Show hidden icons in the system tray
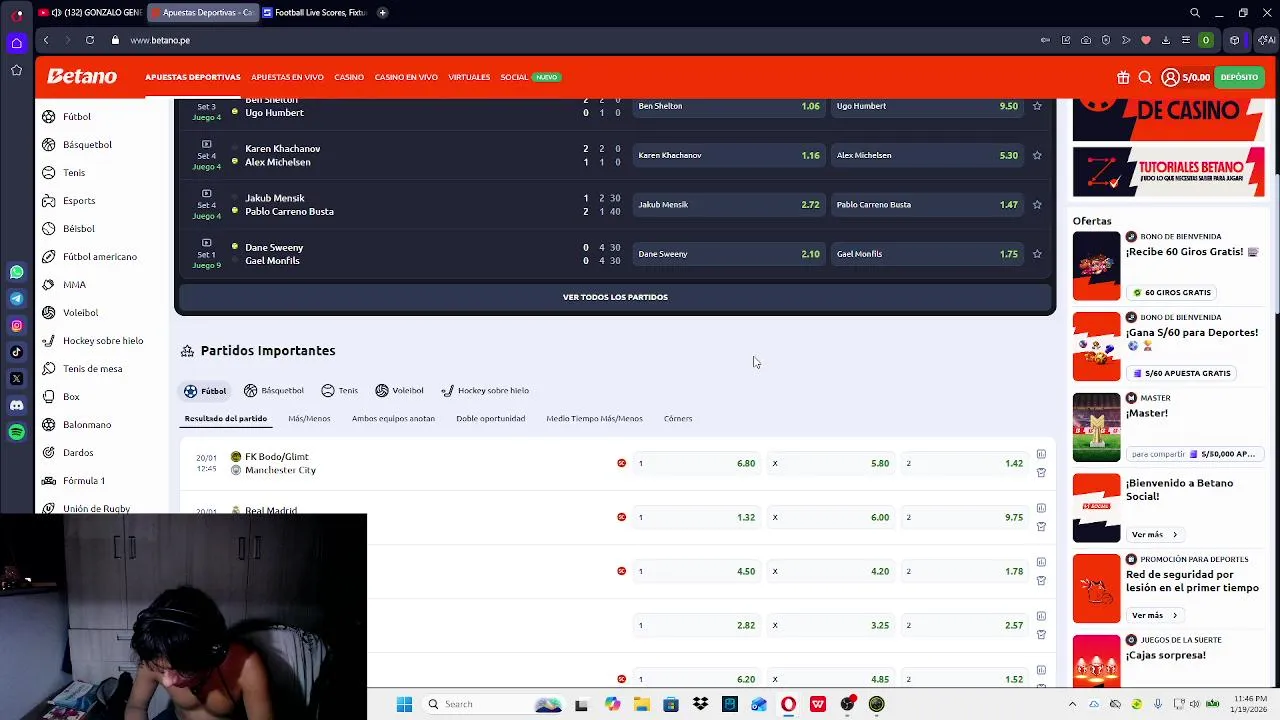Image resolution: width=1280 pixels, height=720 pixels. click(x=1073, y=704)
